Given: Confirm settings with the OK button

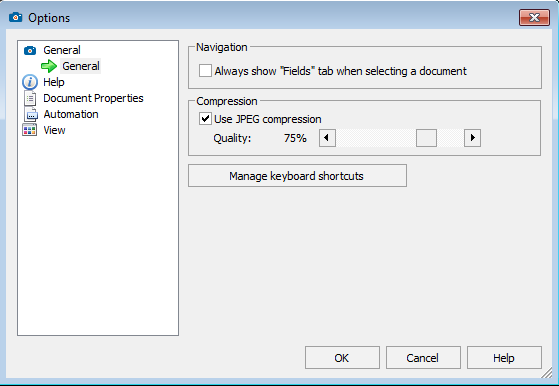Looking at the screenshot, I should pyautogui.click(x=342, y=357).
